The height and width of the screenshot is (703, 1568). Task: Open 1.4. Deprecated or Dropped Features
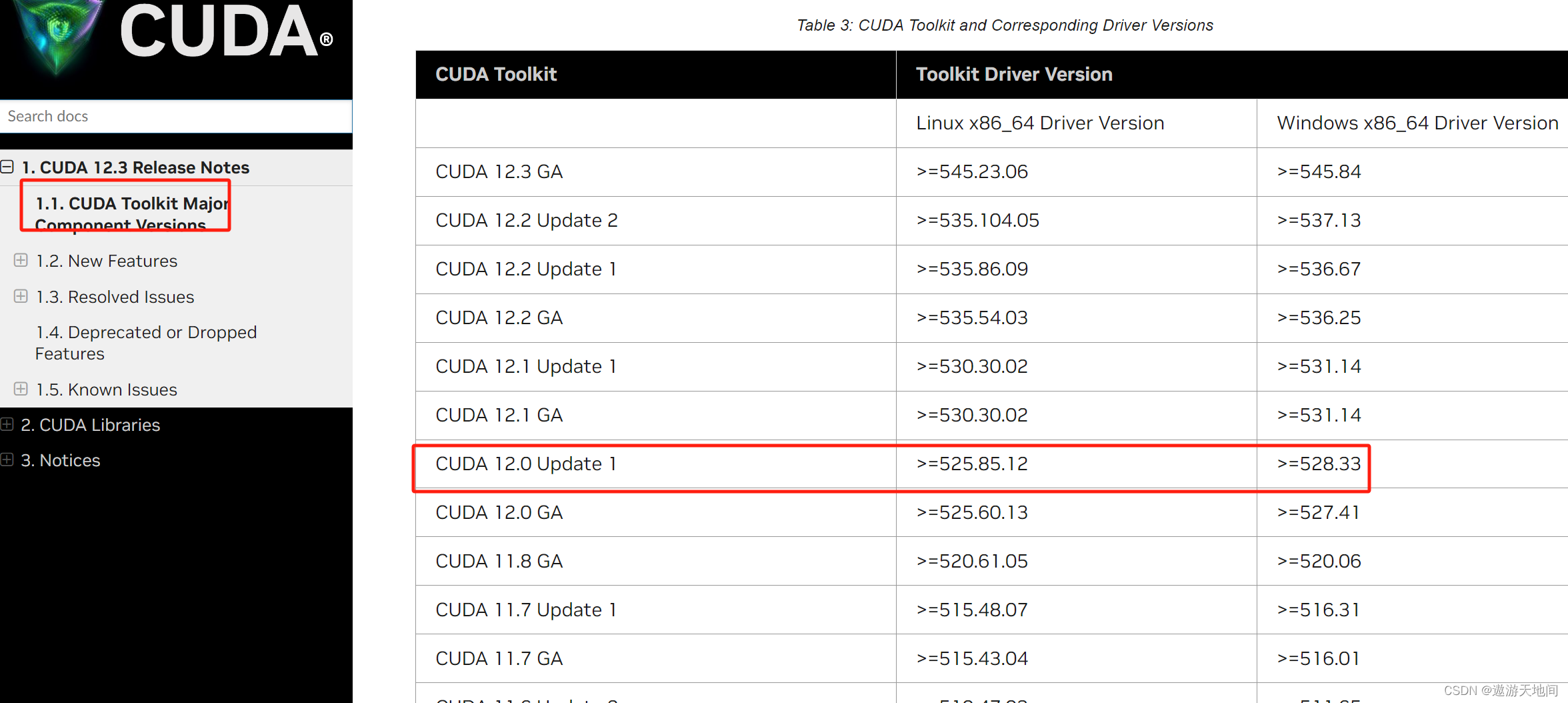[146, 343]
